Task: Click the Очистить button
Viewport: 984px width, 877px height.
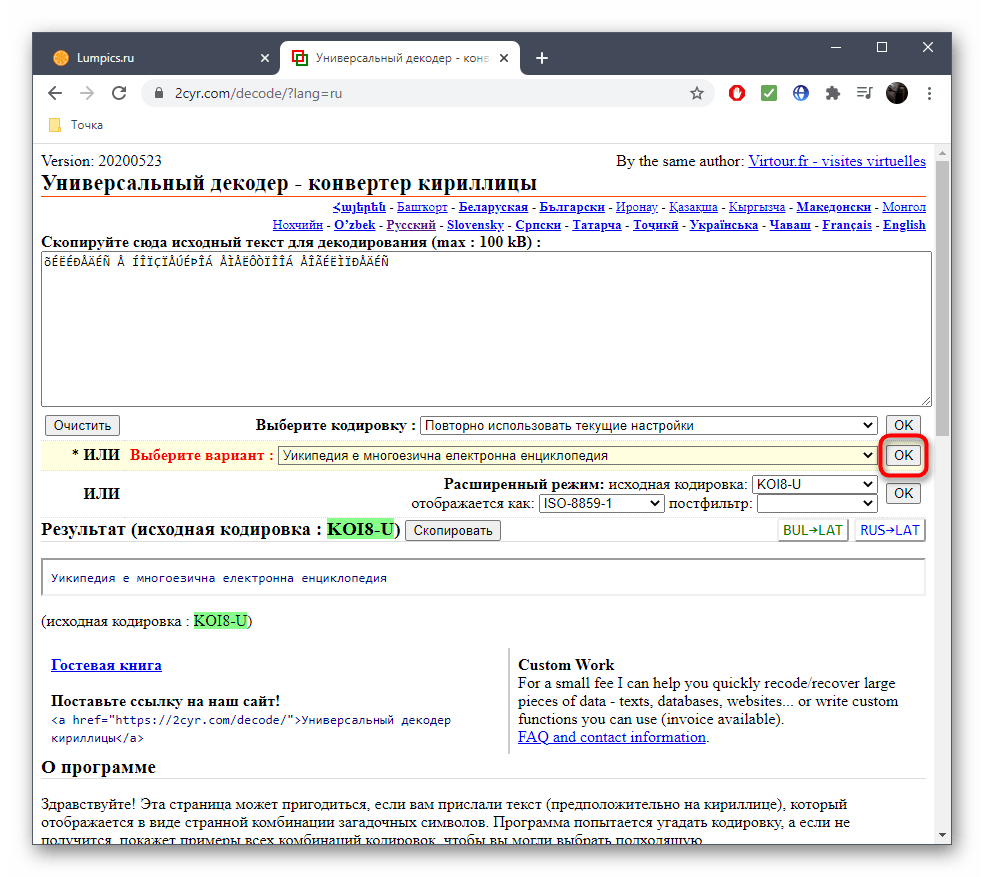Action: (x=82, y=426)
